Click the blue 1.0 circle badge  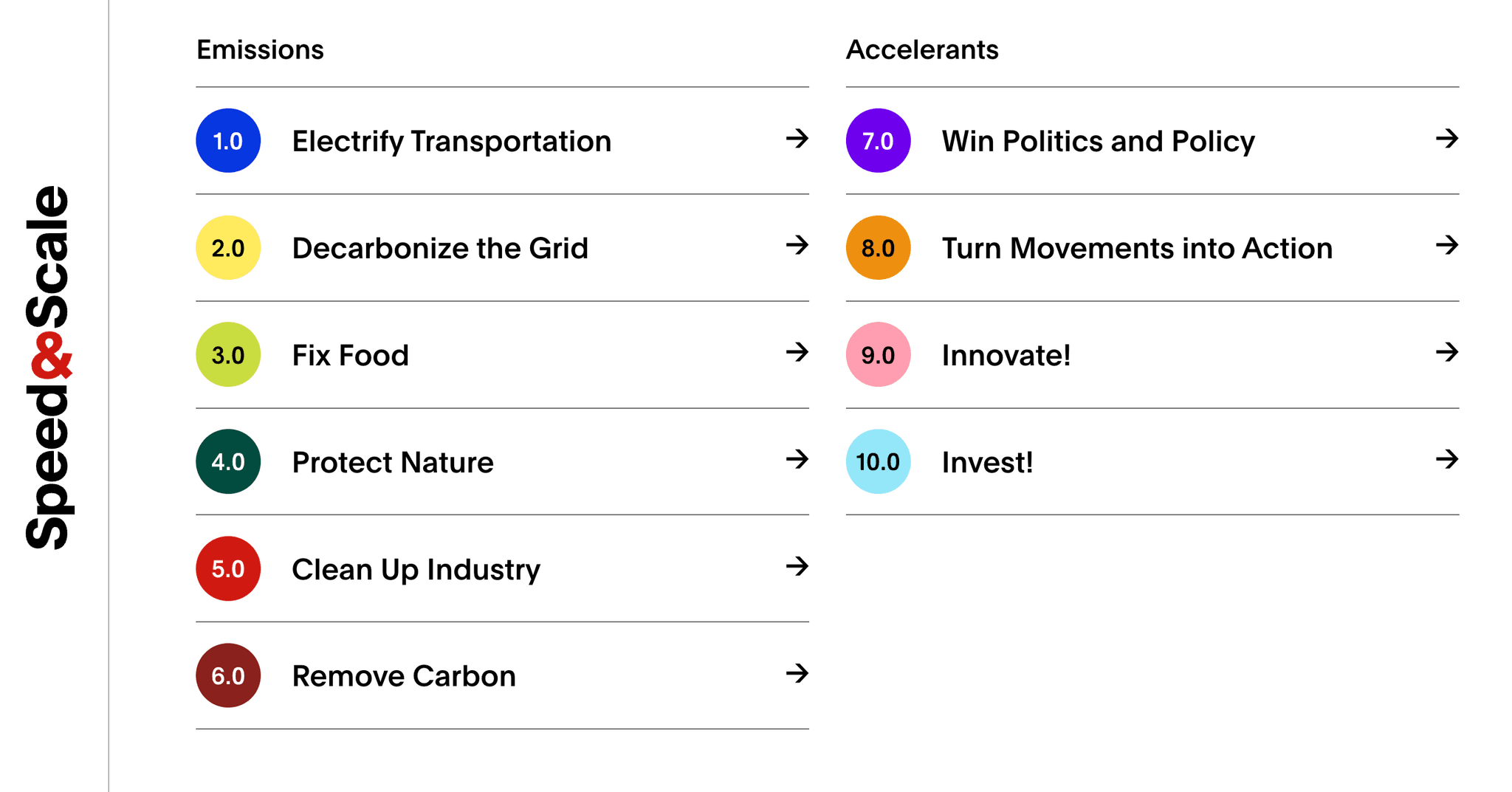tap(228, 141)
